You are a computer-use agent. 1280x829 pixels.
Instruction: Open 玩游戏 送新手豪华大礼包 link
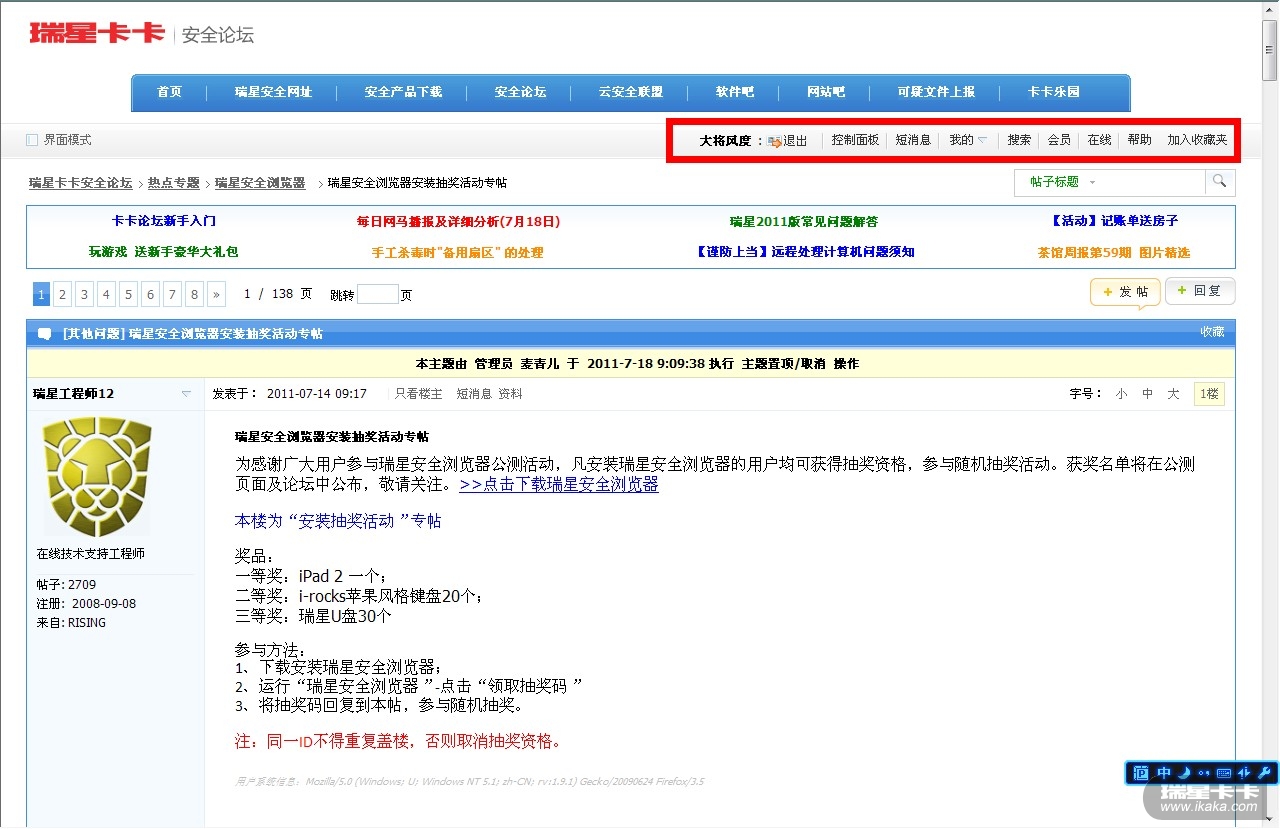coord(164,252)
